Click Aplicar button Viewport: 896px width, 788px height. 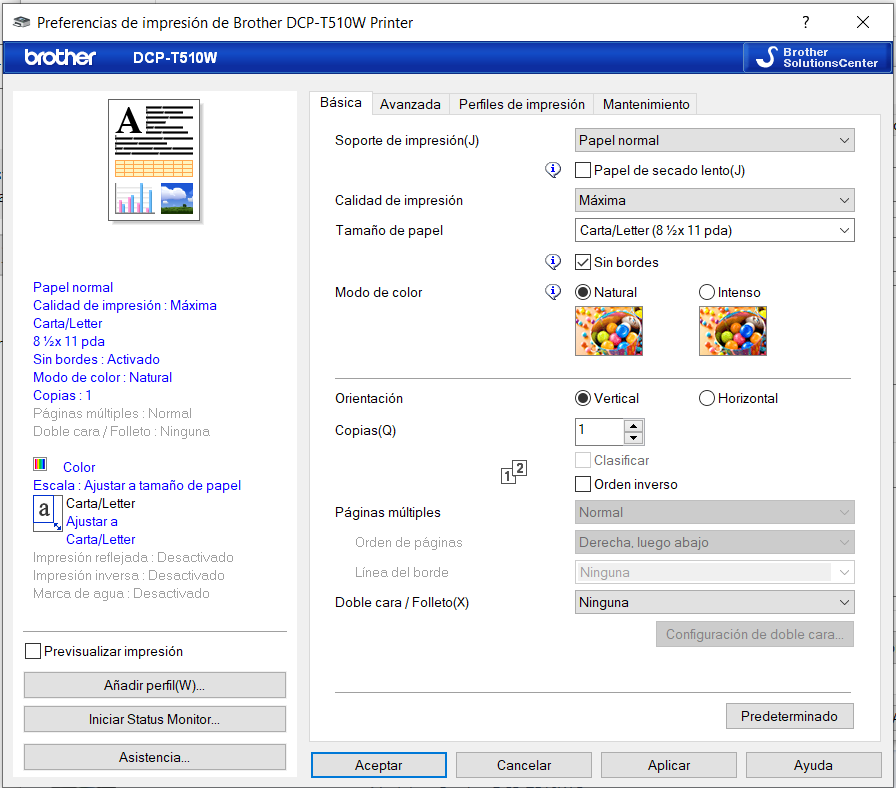[669, 765]
